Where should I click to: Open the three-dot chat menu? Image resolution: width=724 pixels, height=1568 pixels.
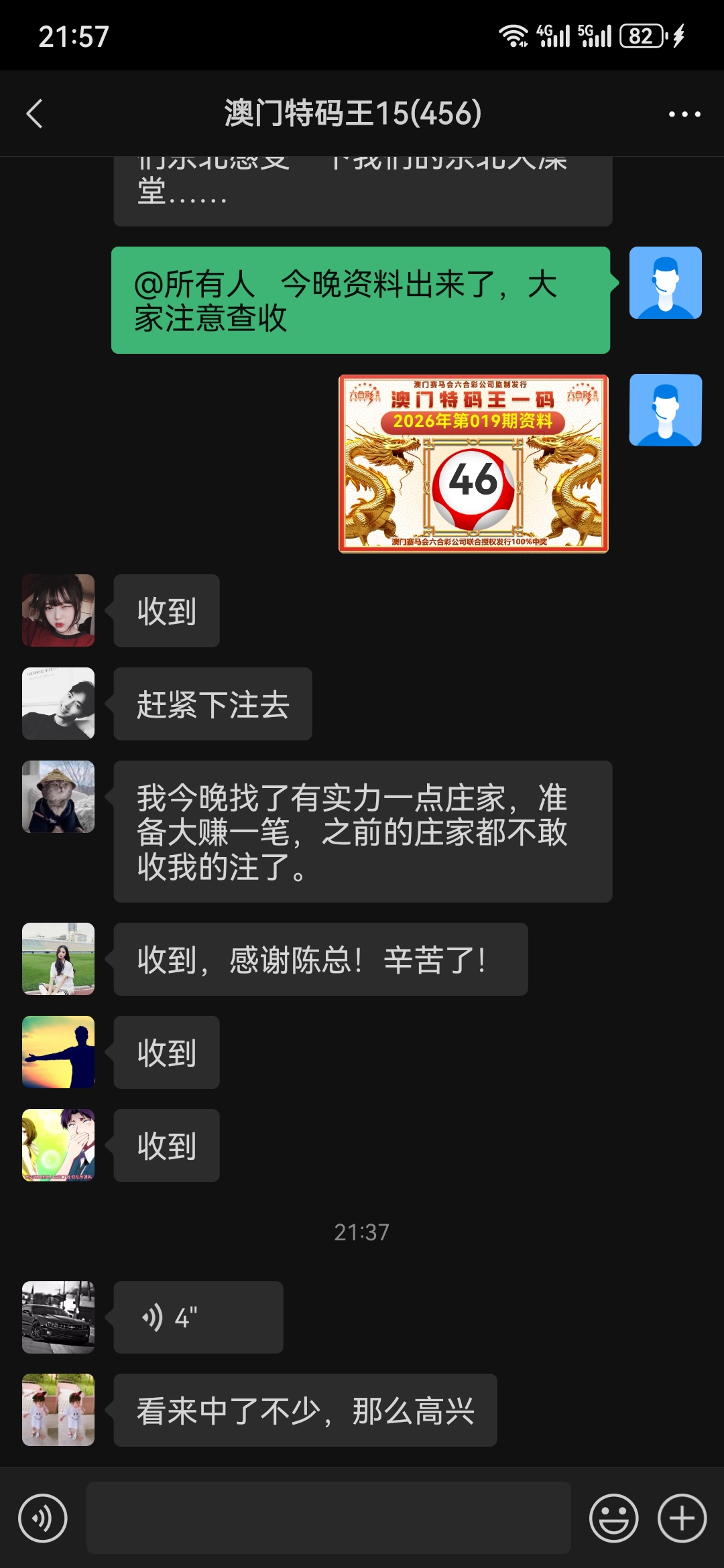point(684,114)
